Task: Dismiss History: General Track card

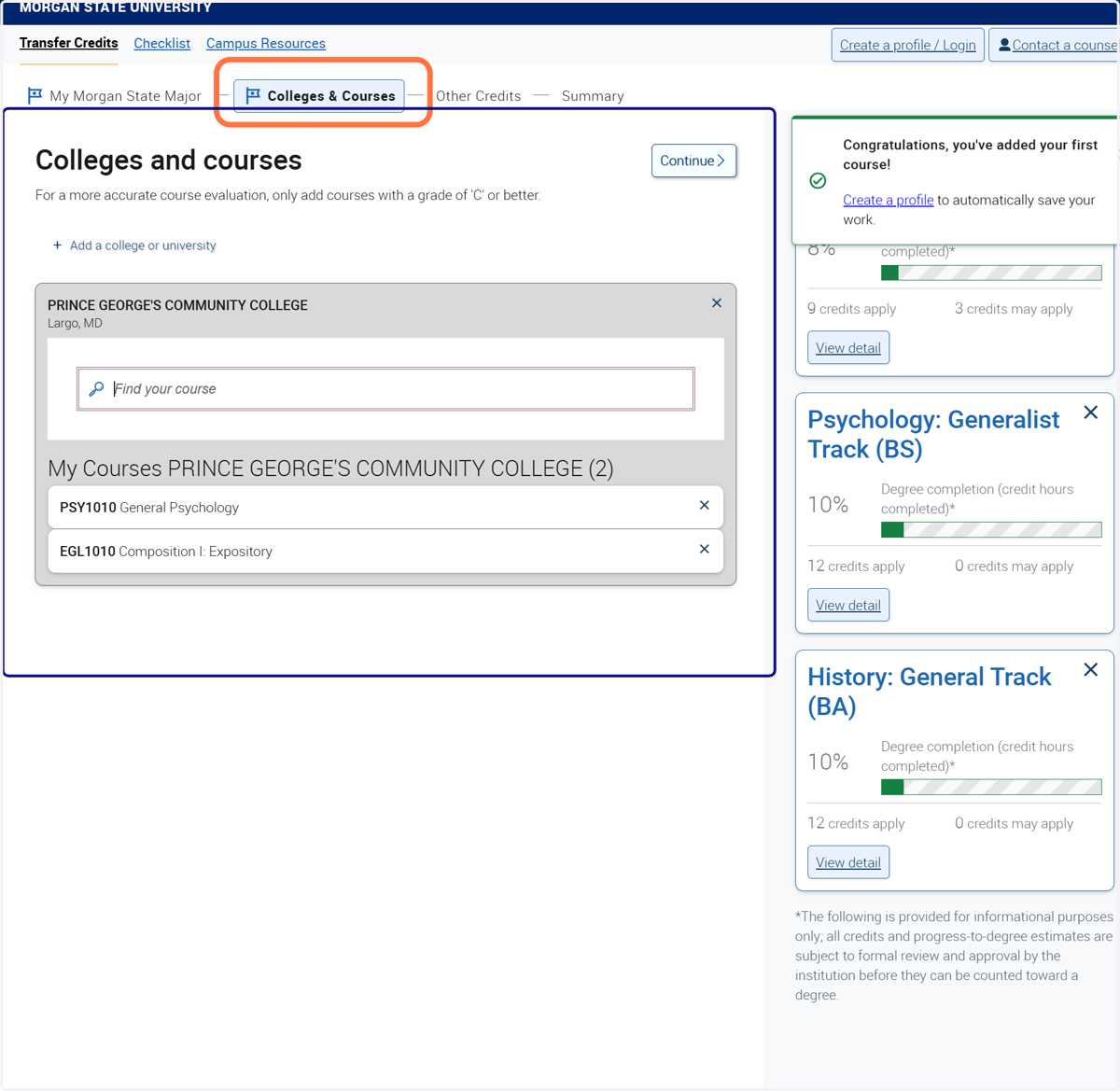Action: pos(1090,670)
